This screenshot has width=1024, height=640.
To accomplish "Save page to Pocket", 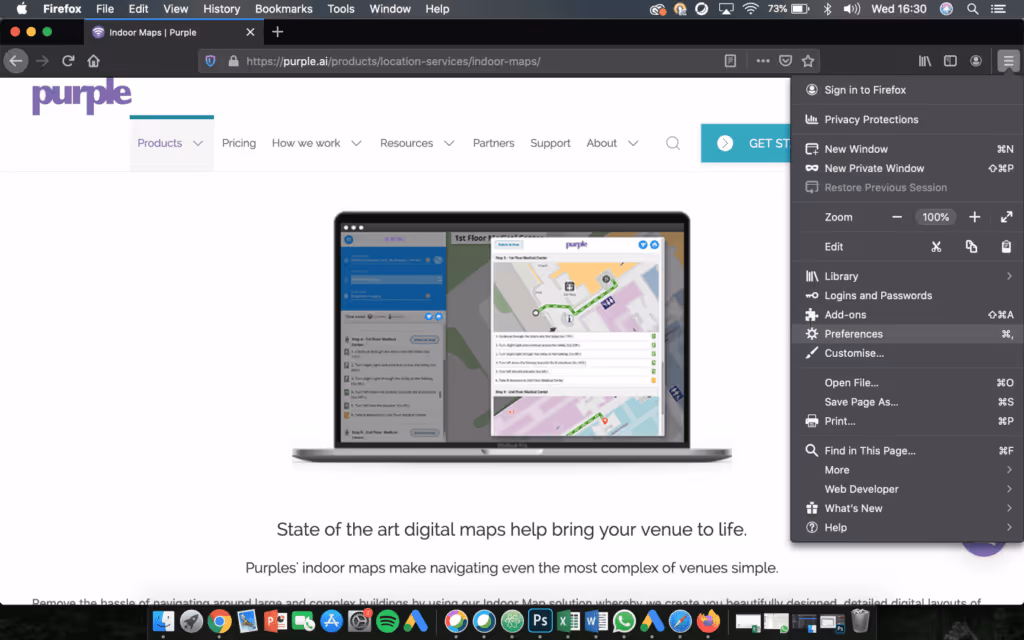I will click(786, 61).
